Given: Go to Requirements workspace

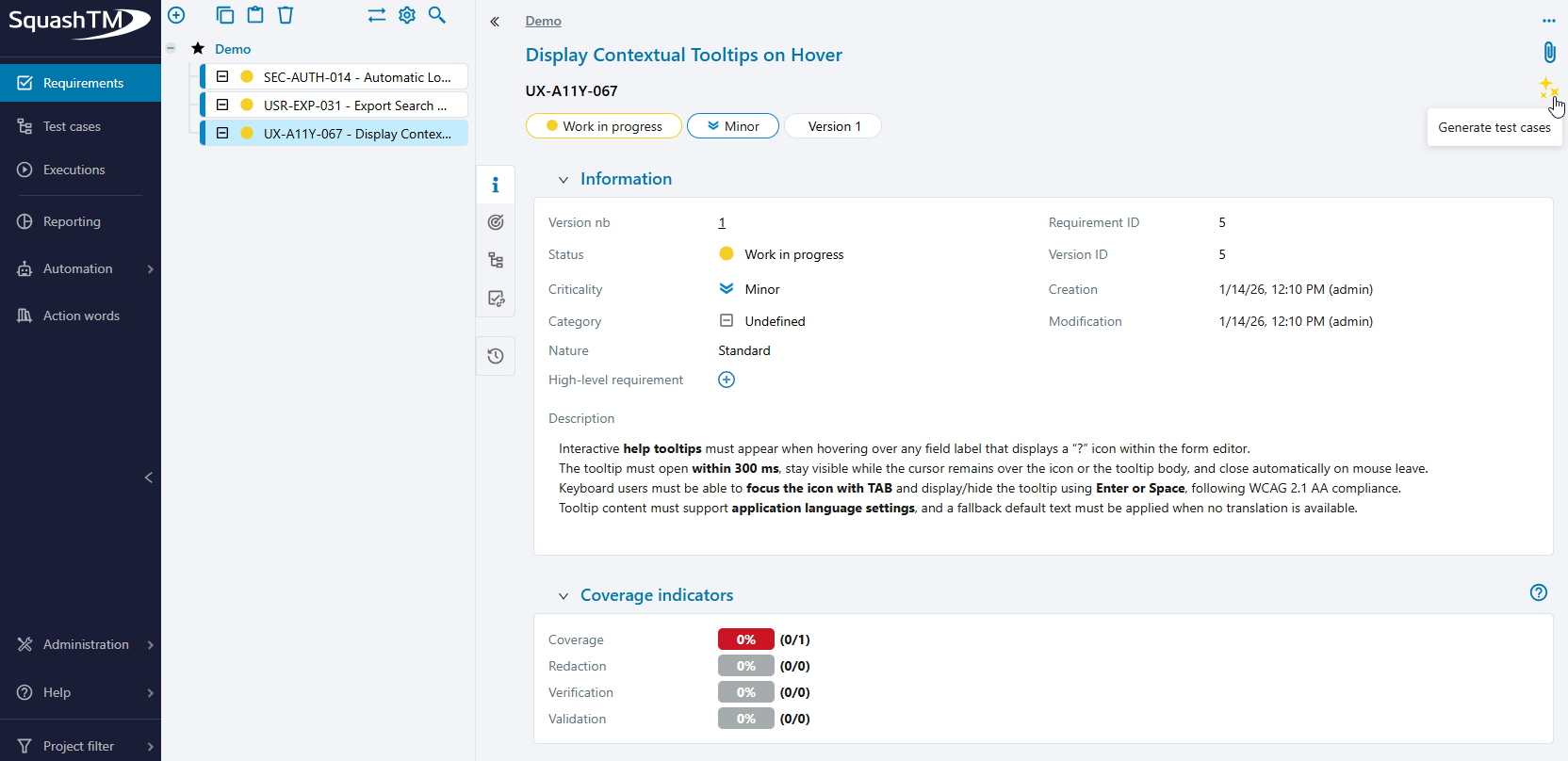Looking at the screenshot, I should pyautogui.click(x=80, y=83).
